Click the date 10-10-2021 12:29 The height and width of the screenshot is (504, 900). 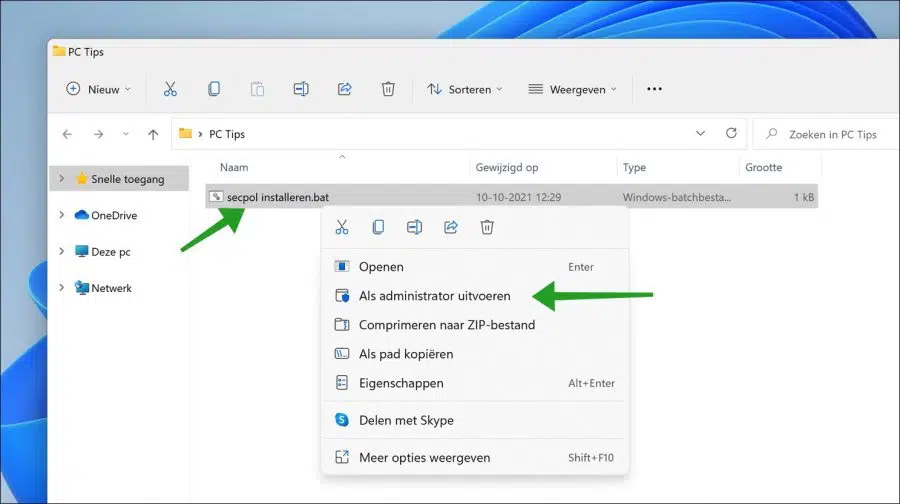point(518,197)
